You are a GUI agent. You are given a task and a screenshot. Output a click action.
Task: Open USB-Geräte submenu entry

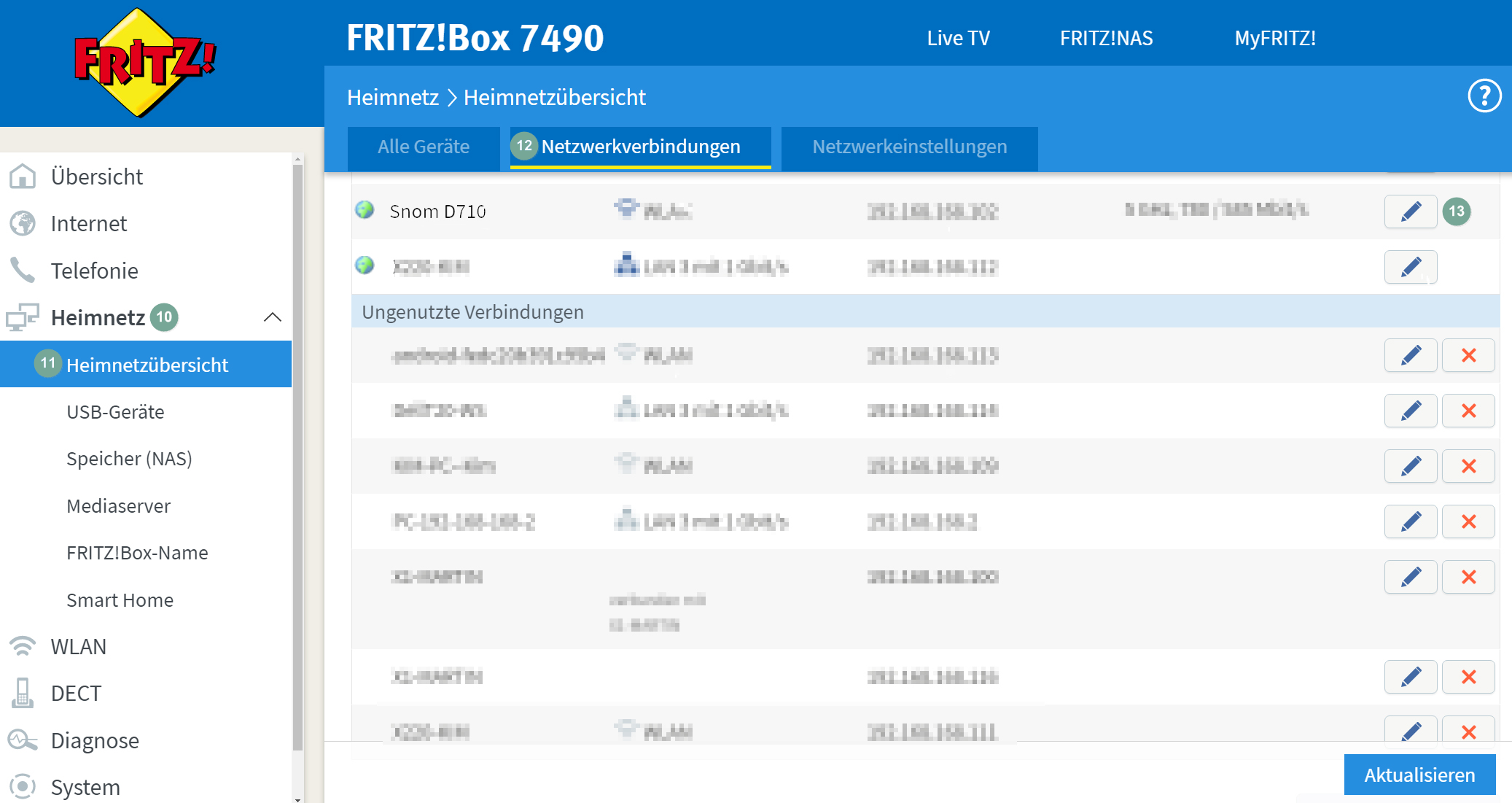click(x=115, y=412)
